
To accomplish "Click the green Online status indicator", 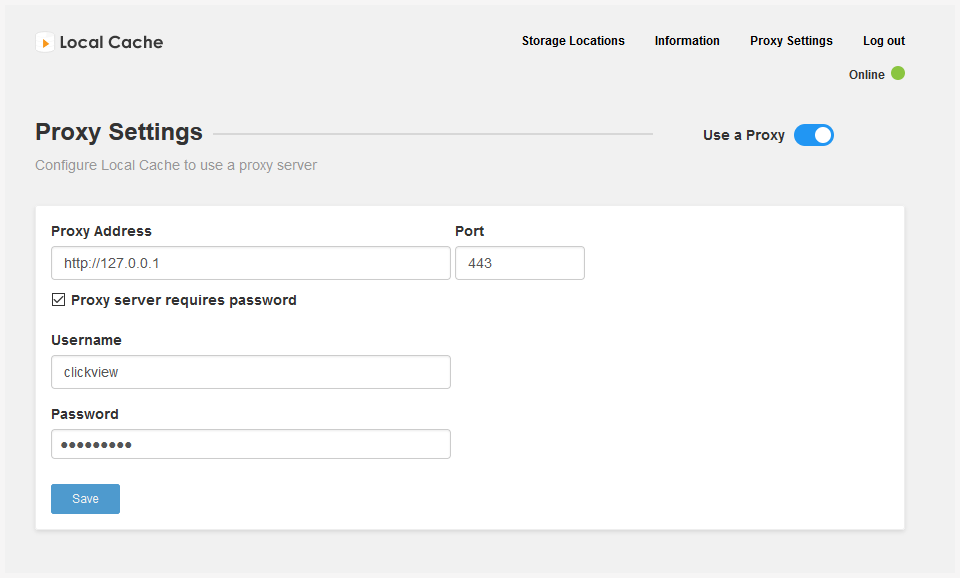I will 898,73.
